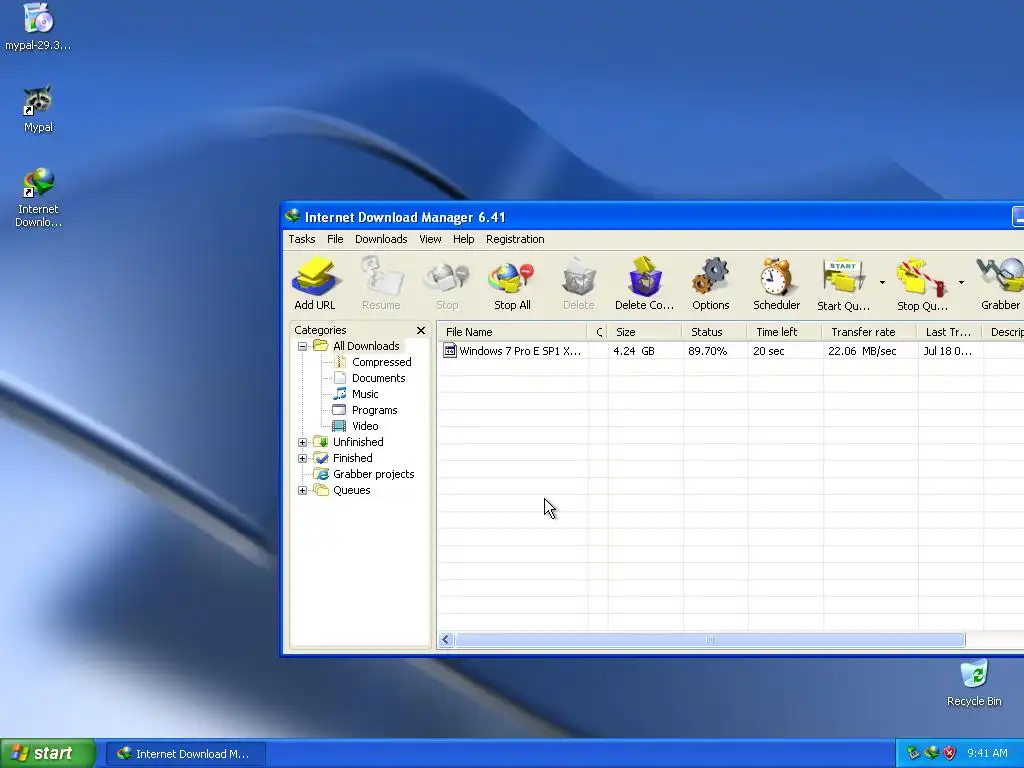Open the Downloads menu
The width and height of the screenshot is (1024, 768).
[x=381, y=239]
